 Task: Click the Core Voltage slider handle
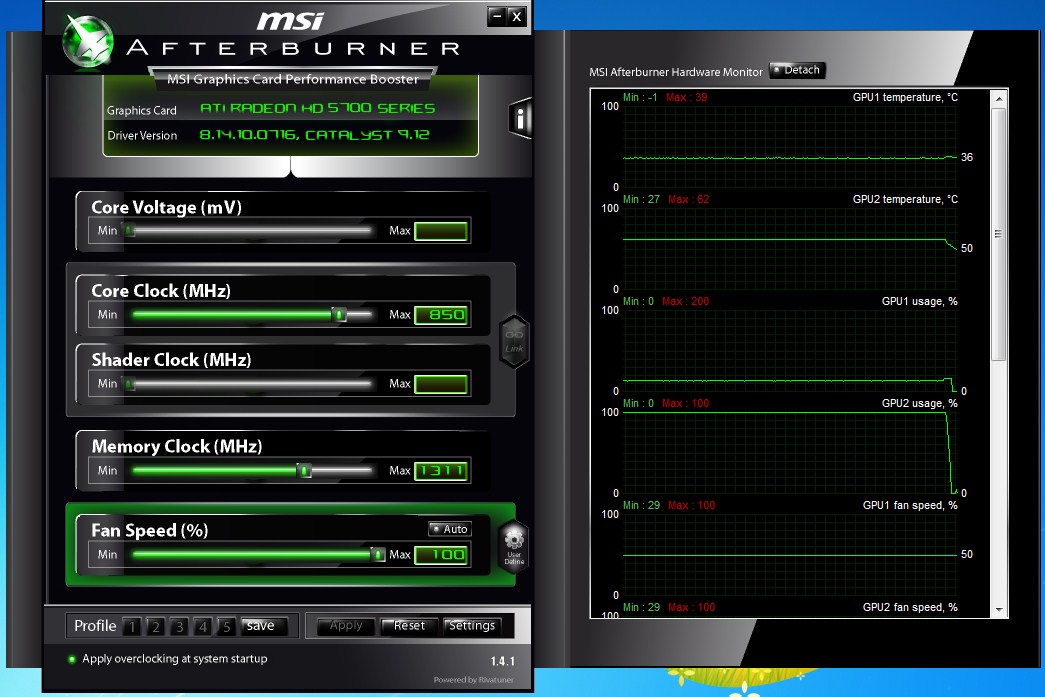coord(130,231)
